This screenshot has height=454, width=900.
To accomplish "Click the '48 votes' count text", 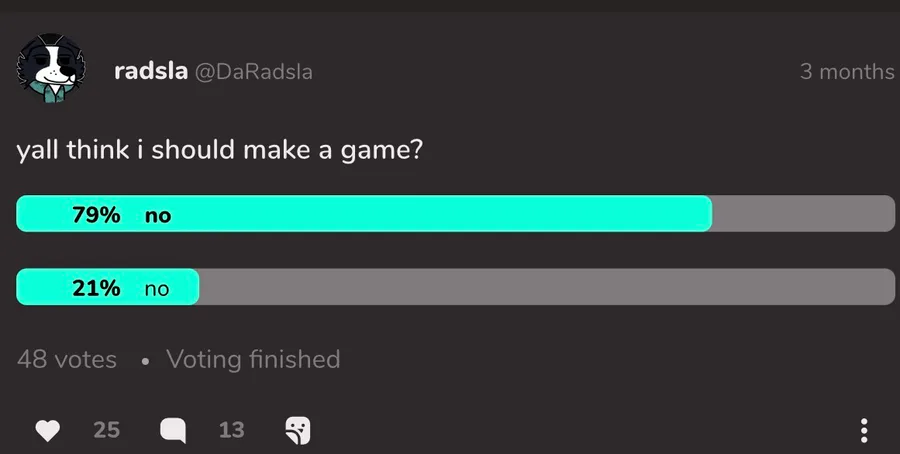I will coord(67,359).
